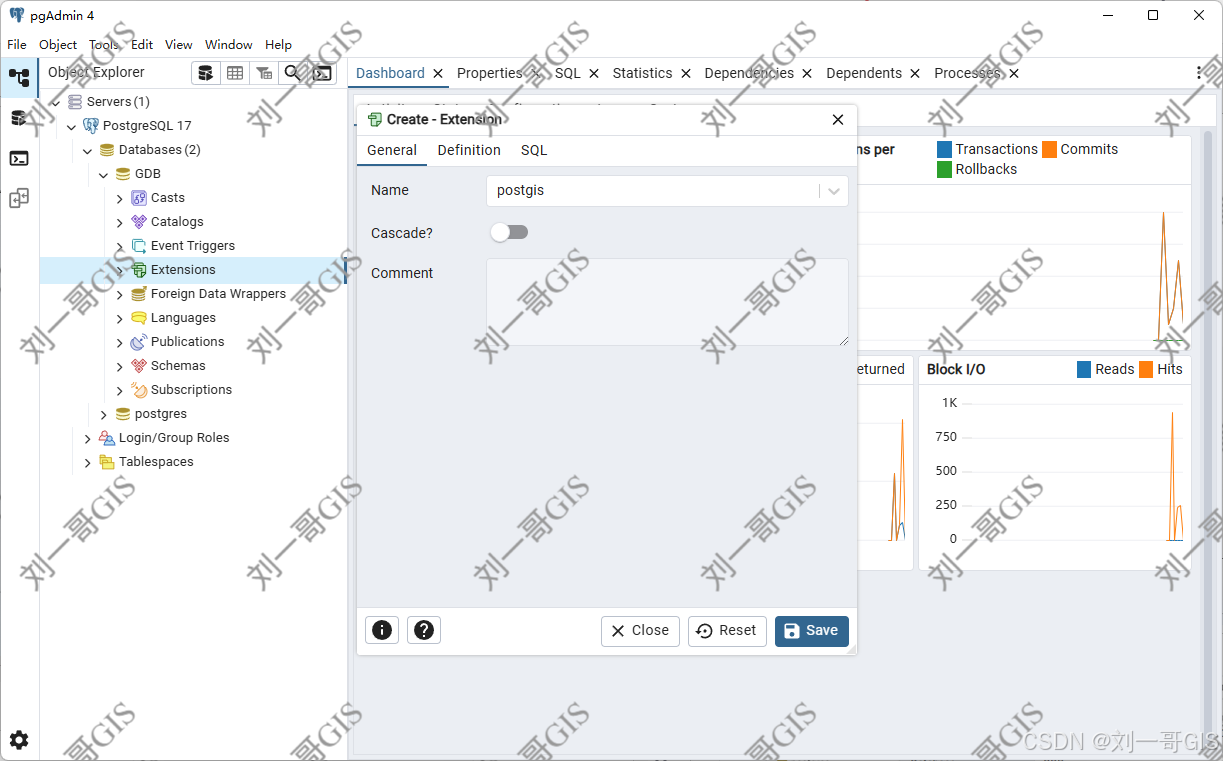This screenshot has height=761, width=1223.
Task: Click the Filtered Rows toolbar icon
Action: [x=263, y=73]
